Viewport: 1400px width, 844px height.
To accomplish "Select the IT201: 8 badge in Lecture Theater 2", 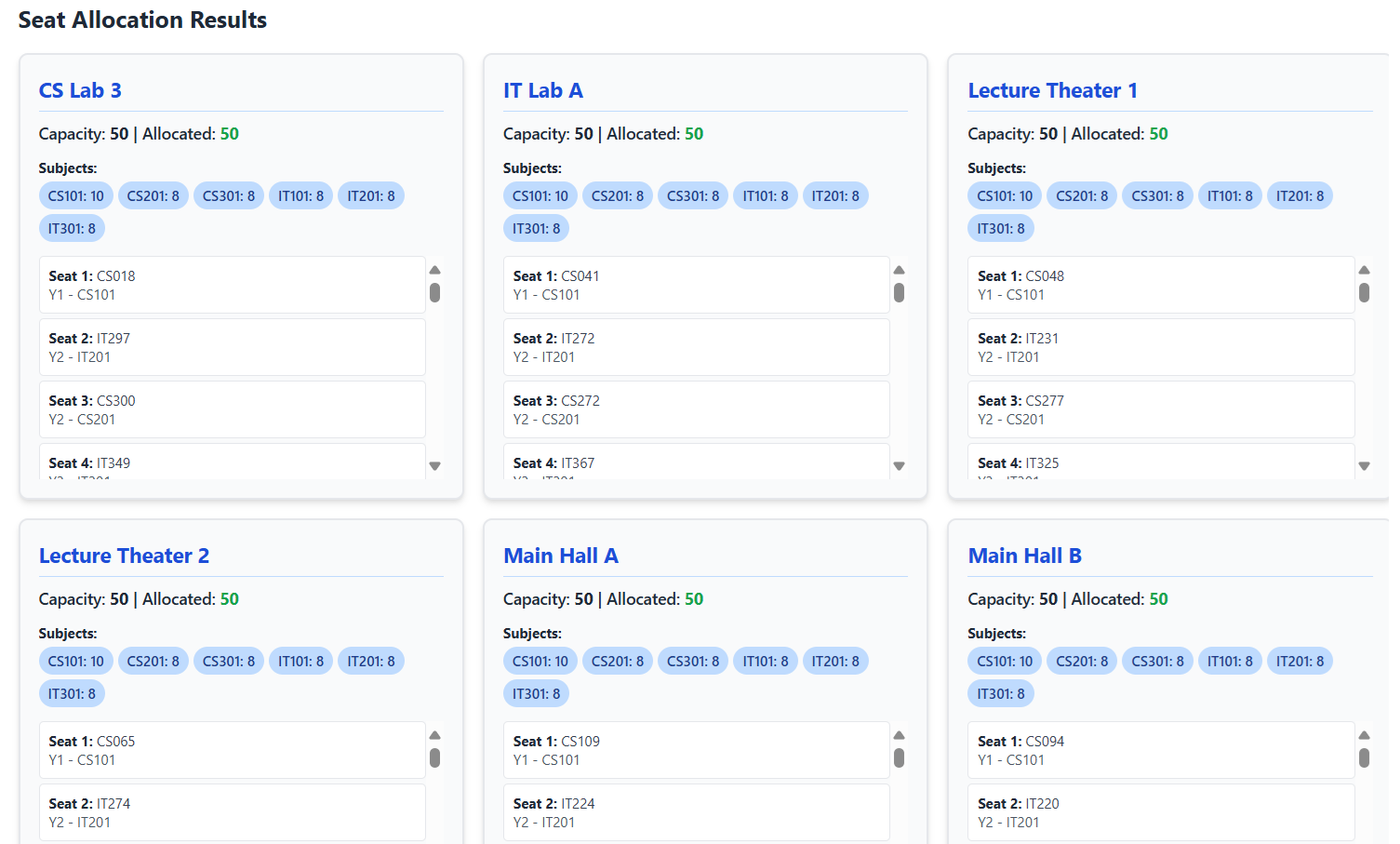I will click(x=370, y=661).
